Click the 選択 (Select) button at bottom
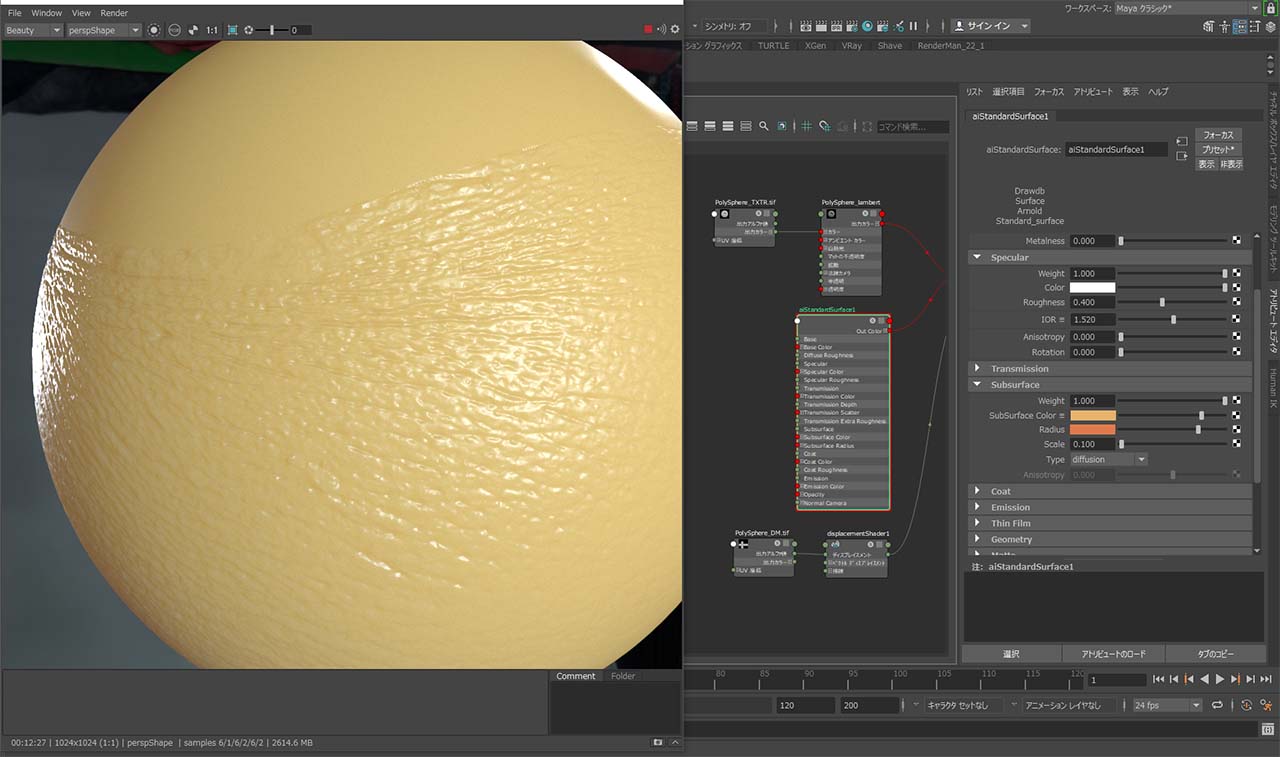Screen dimensions: 1280x757 pyautogui.click(x=1011, y=654)
